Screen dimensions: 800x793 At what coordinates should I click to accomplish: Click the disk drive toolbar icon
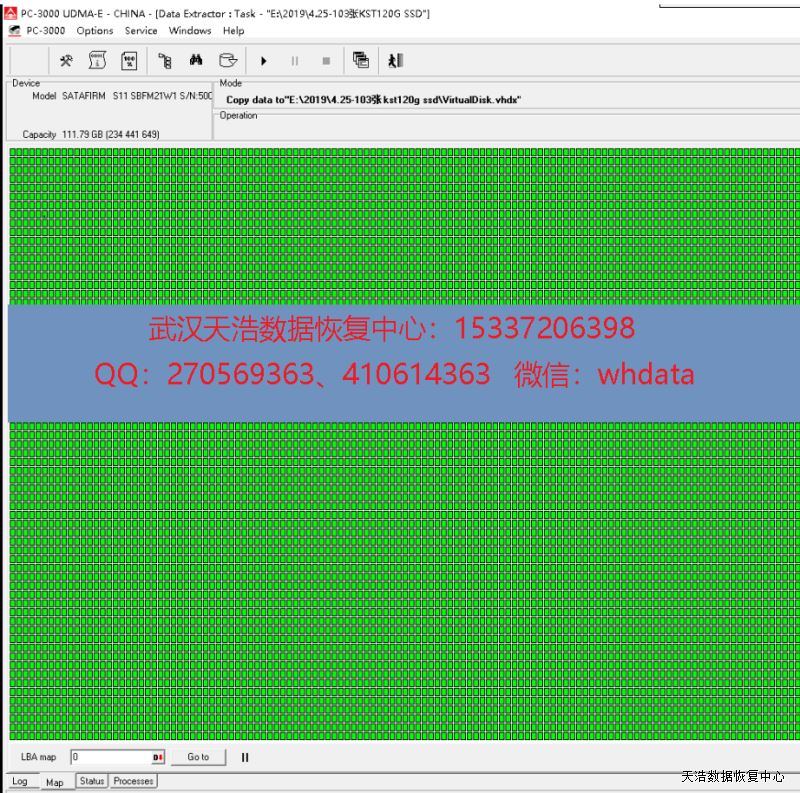tap(228, 61)
